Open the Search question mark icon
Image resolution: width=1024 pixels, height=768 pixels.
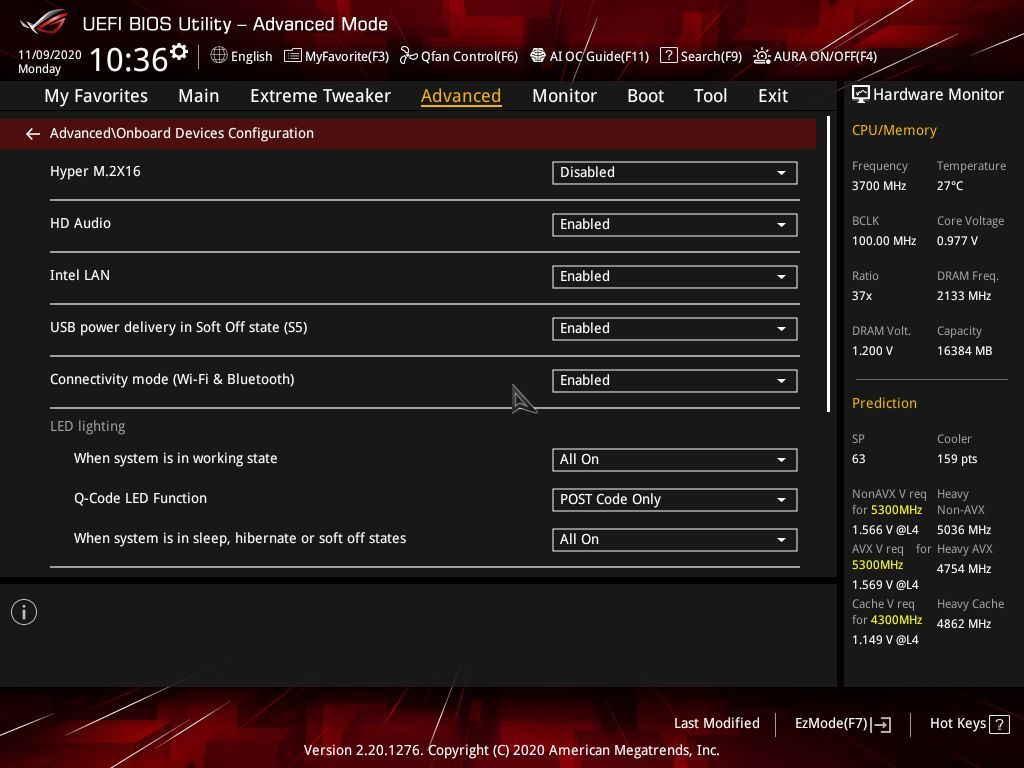pos(669,56)
